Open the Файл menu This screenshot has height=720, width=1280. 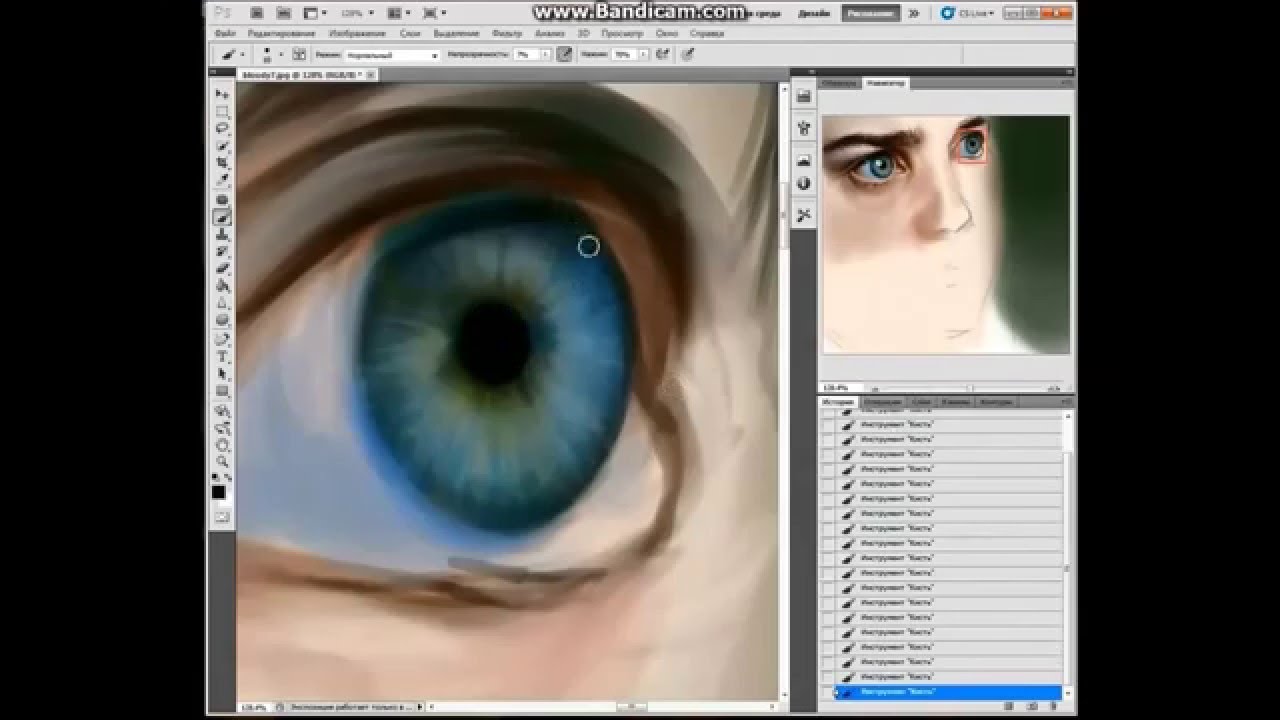pyautogui.click(x=227, y=33)
